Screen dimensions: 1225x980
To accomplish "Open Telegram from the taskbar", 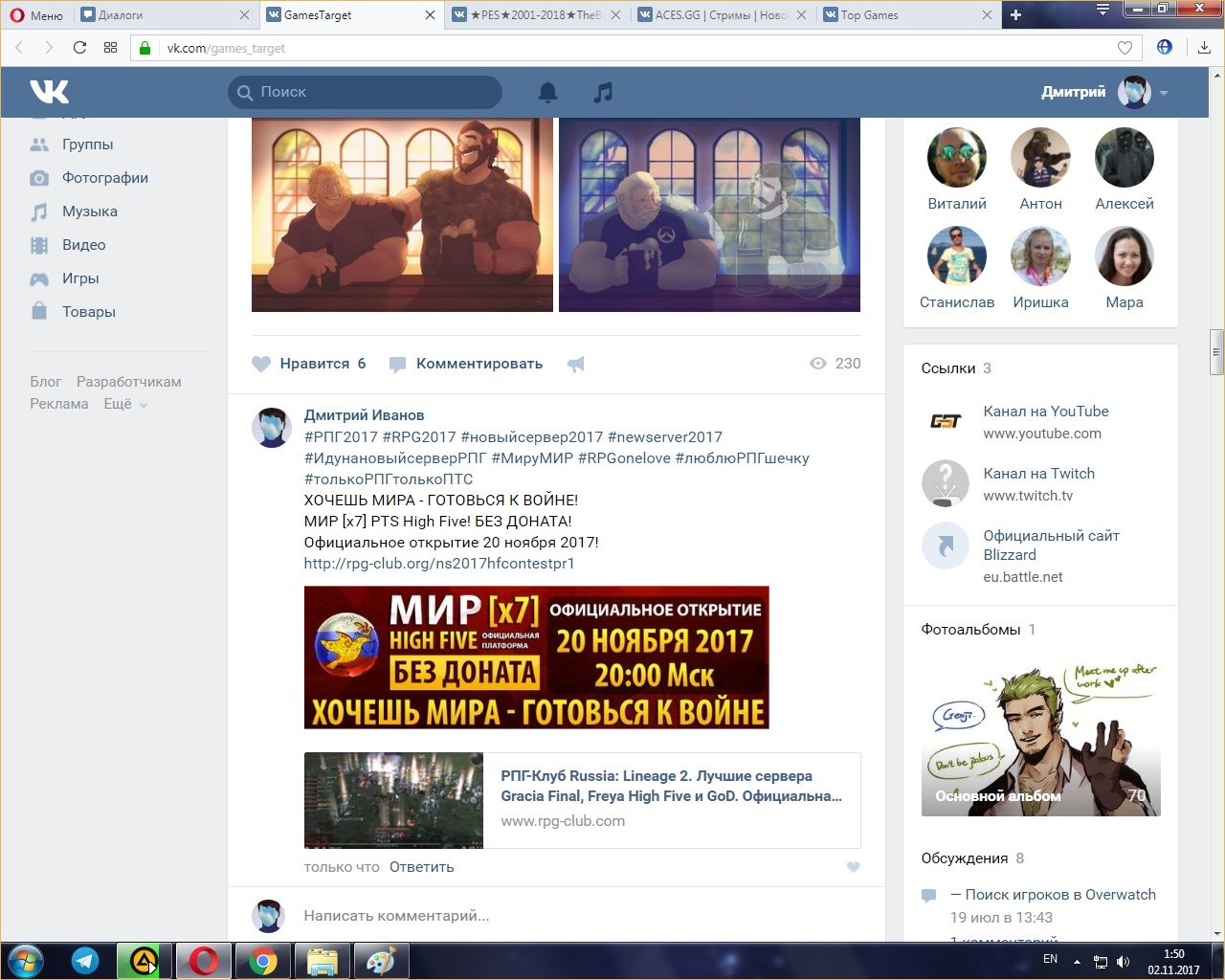I will coord(85,961).
